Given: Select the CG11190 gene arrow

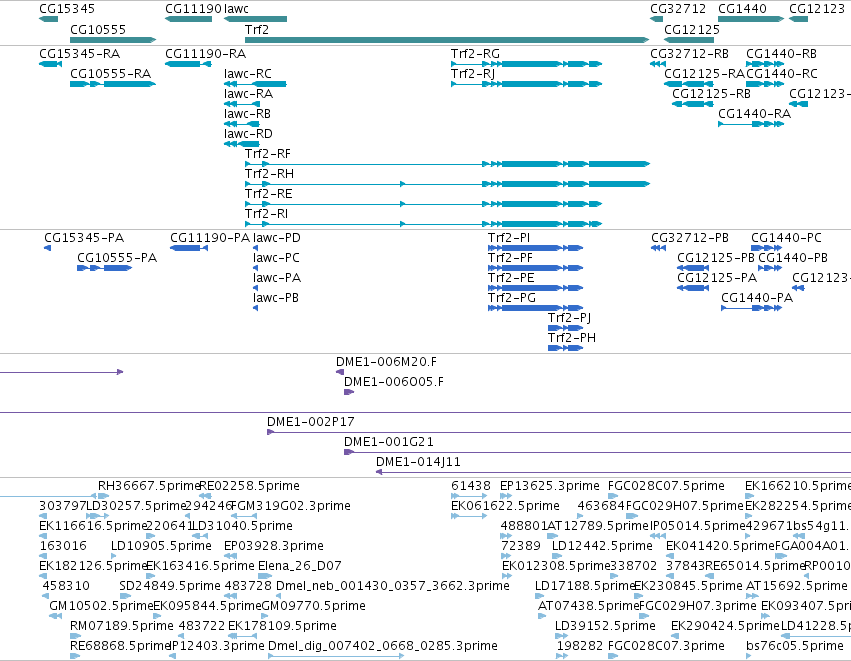Looking at the screenshot, I should pyautogui.click(x=188, y=19).
